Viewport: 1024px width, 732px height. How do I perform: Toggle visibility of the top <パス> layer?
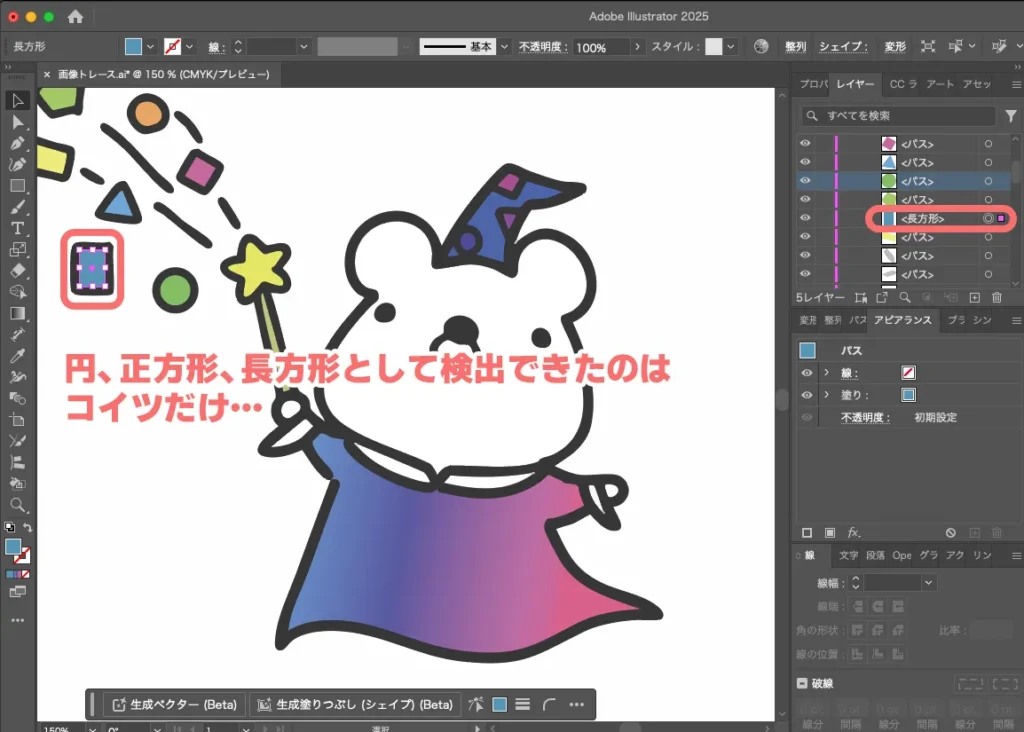[805, 144]
